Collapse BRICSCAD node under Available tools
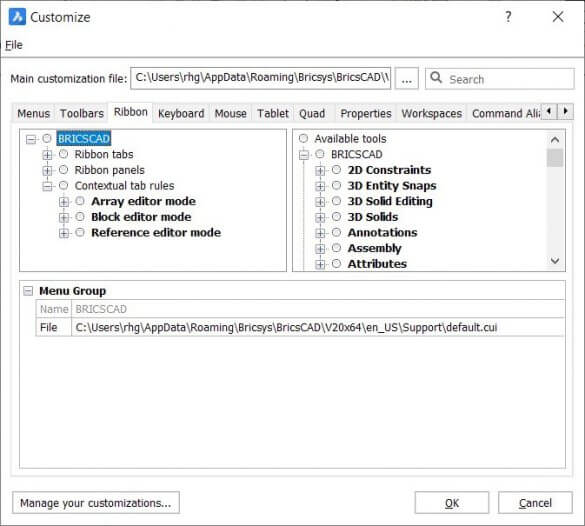Image resolution: width=585 pixels, height=526 pixels. [x=304, y=155]
